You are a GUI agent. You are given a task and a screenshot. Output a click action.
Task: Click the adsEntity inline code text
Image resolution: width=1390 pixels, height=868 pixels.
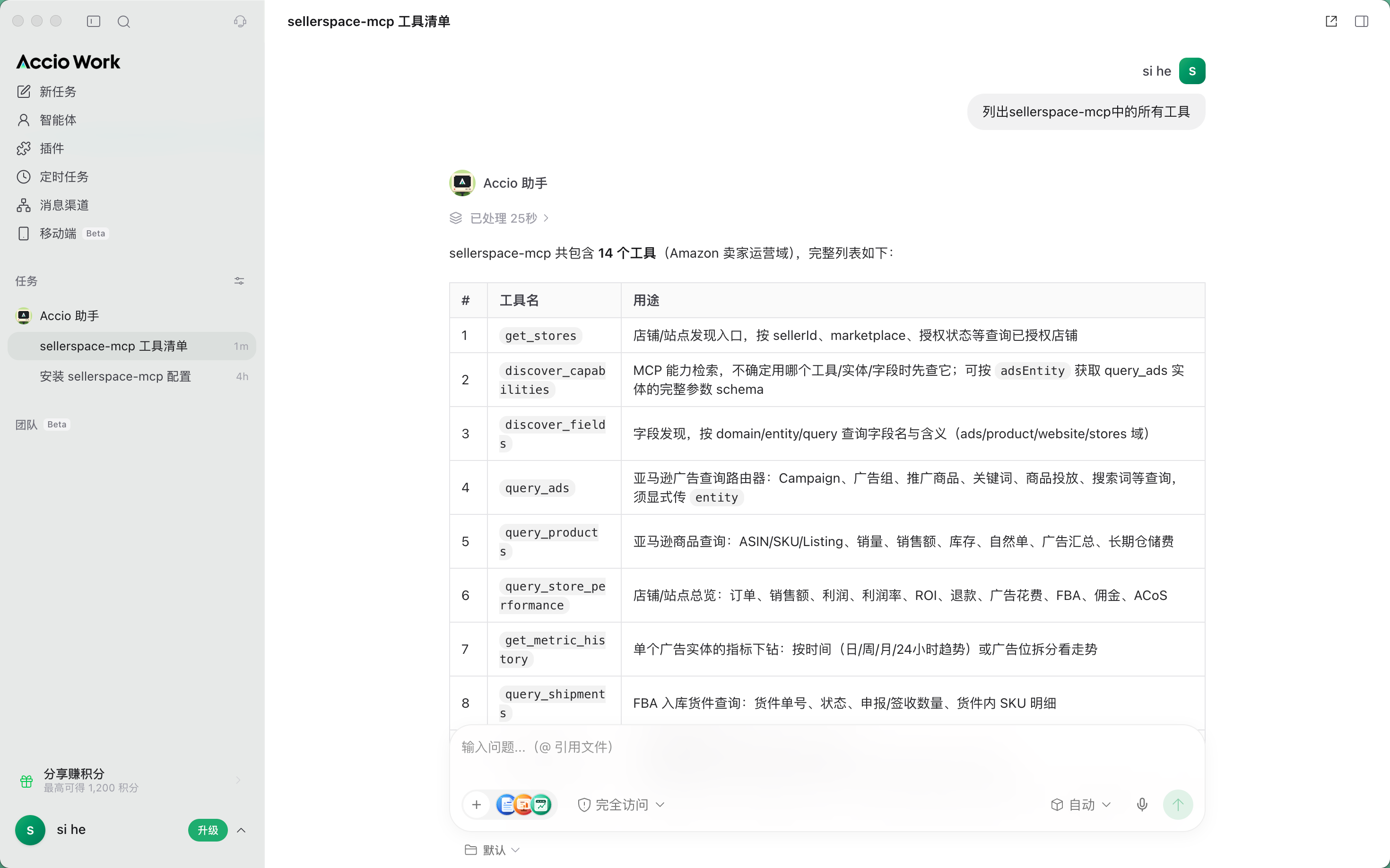point(1032,371)
